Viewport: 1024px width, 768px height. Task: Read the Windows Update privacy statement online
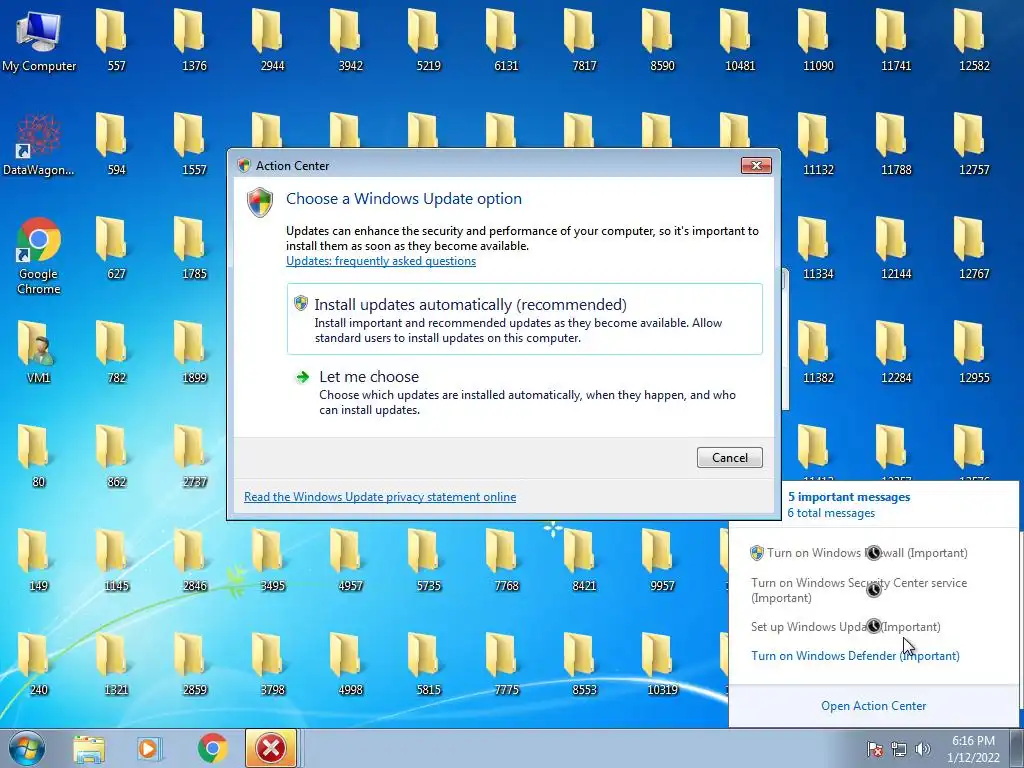[x=380, y=497]
